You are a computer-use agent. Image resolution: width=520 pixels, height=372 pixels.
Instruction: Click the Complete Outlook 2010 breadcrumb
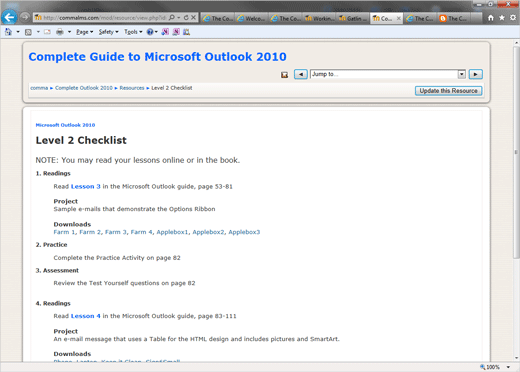pos(84,88)
